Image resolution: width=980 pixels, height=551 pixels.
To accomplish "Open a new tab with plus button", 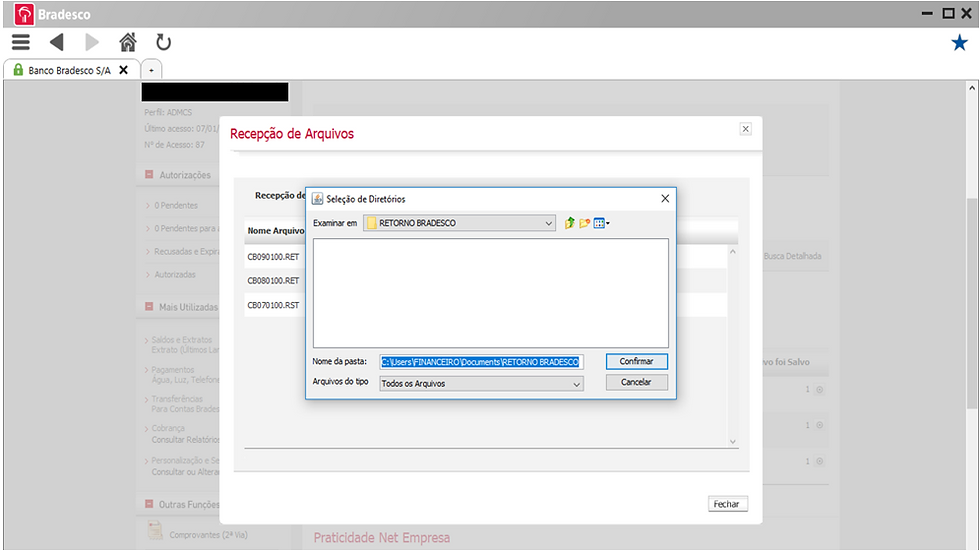I will [x=151, y=70].
